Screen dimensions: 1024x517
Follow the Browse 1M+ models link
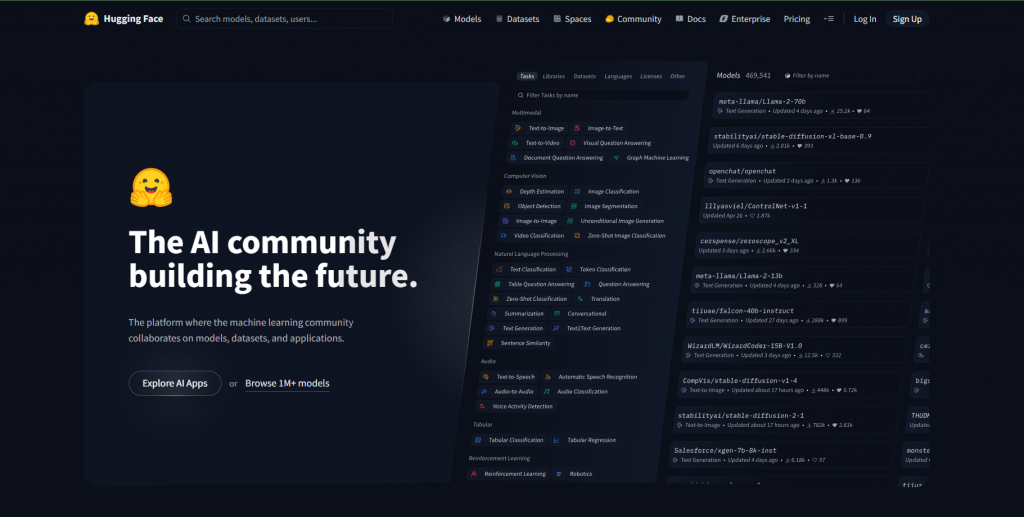(x=287, y=383)
